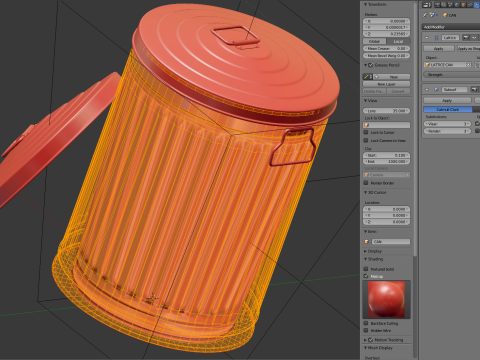Collapse the Item panel
The image size is (480, 360).
[x=365, y=231]
